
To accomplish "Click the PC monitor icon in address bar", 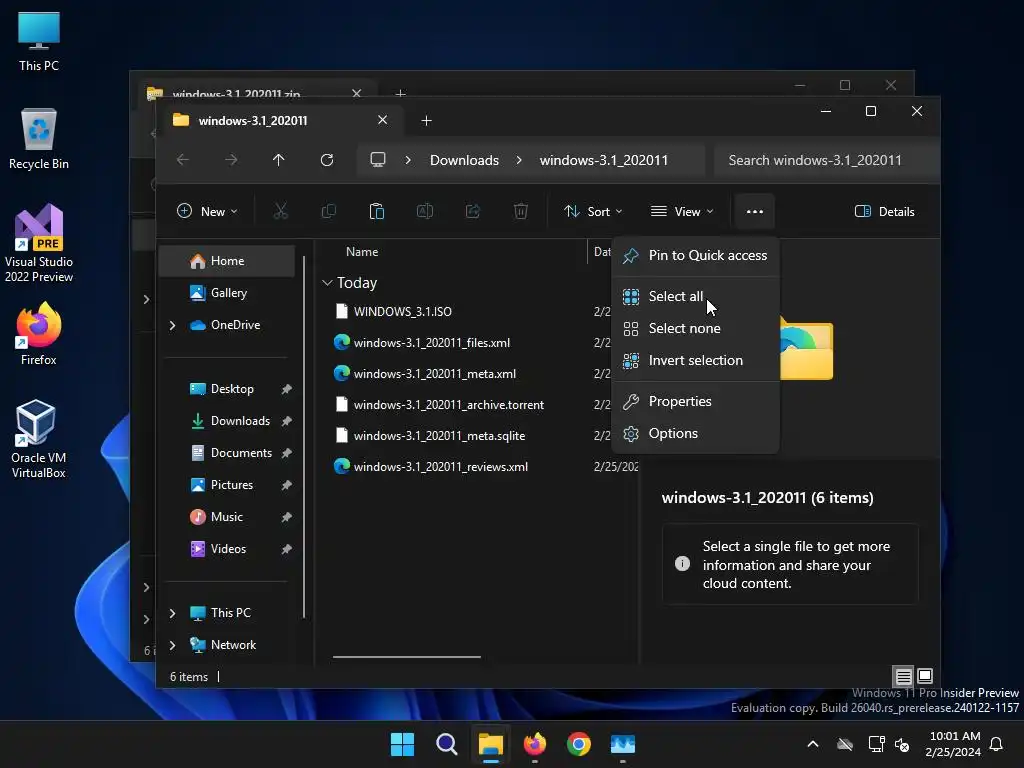I will (x=377, y=160).
